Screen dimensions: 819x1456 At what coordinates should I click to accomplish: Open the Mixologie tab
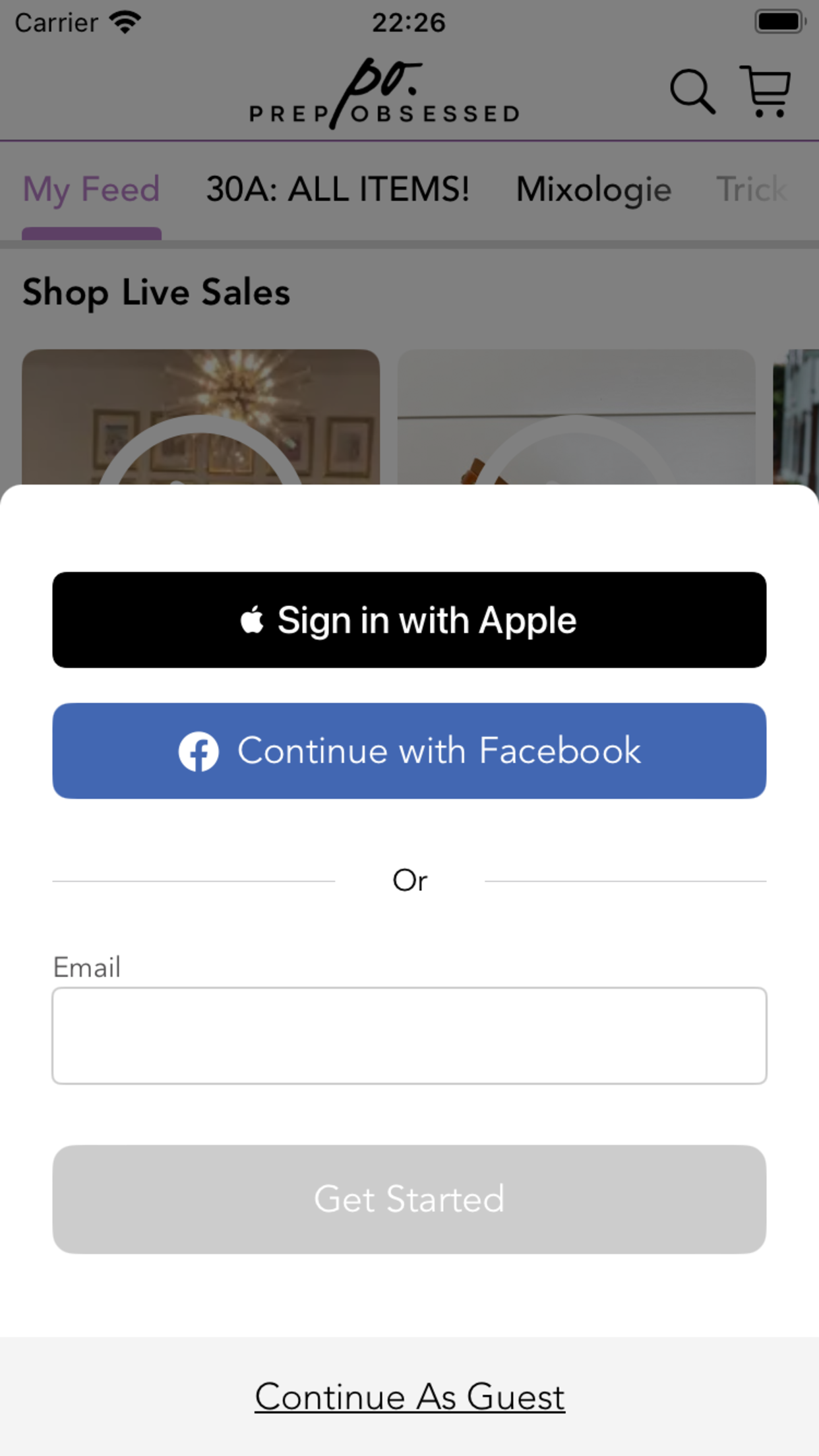[x=593, y=190]
